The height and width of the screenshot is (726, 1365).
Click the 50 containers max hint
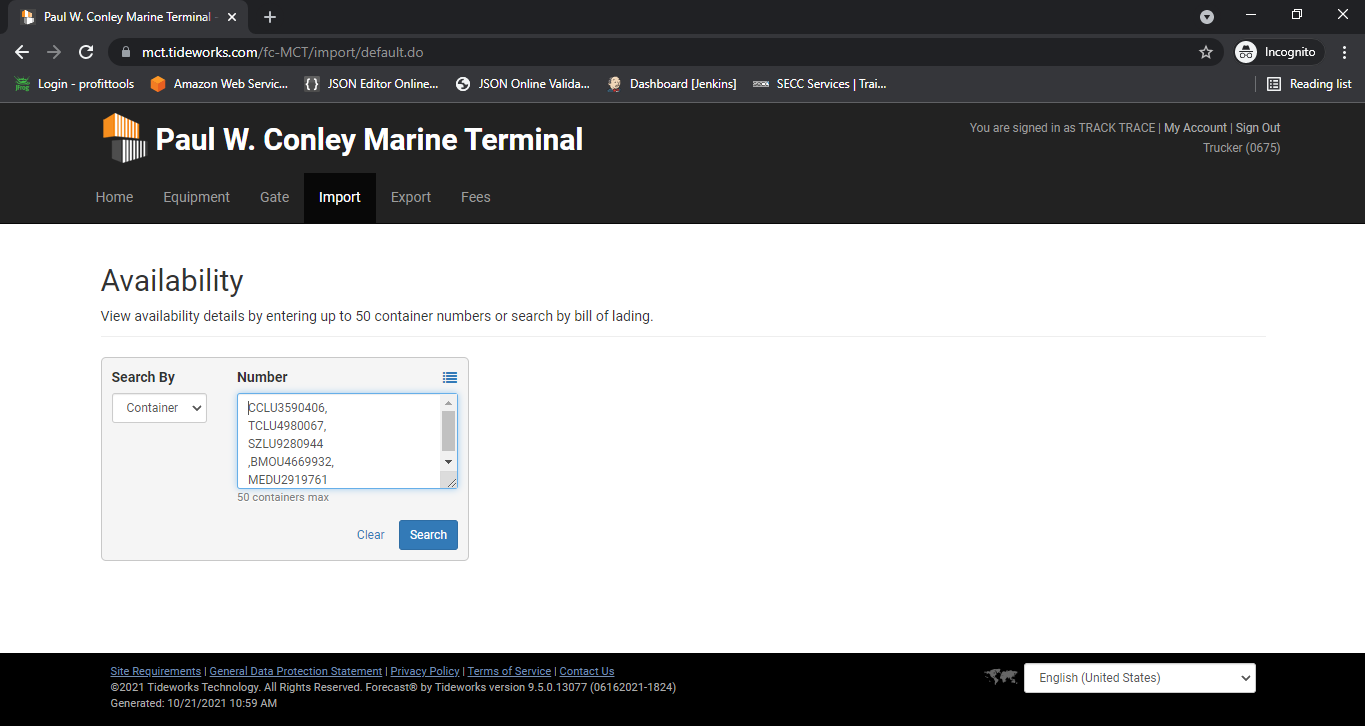283,497
